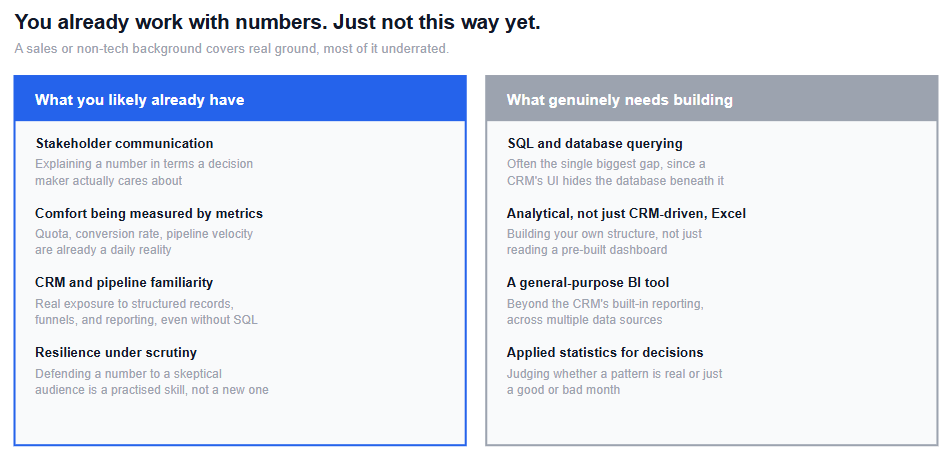Click the 'Judging whether a pattern is real' description
This screenshot has height=456, width=951.
tap(615, 381)
